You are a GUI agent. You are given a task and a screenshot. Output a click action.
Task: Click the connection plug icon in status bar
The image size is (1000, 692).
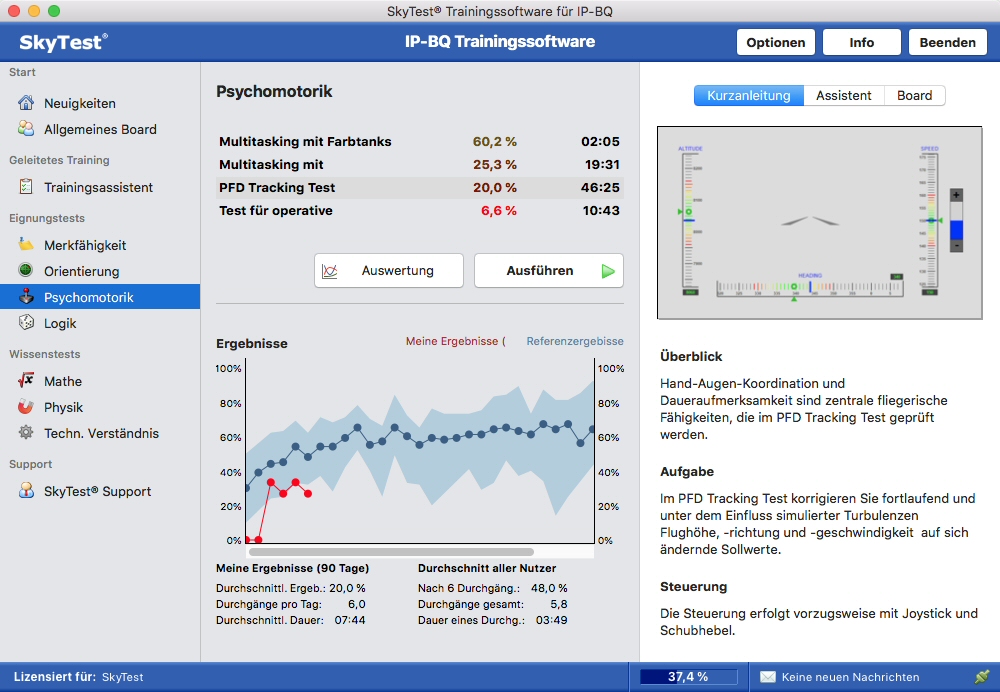tap(981, 677)
